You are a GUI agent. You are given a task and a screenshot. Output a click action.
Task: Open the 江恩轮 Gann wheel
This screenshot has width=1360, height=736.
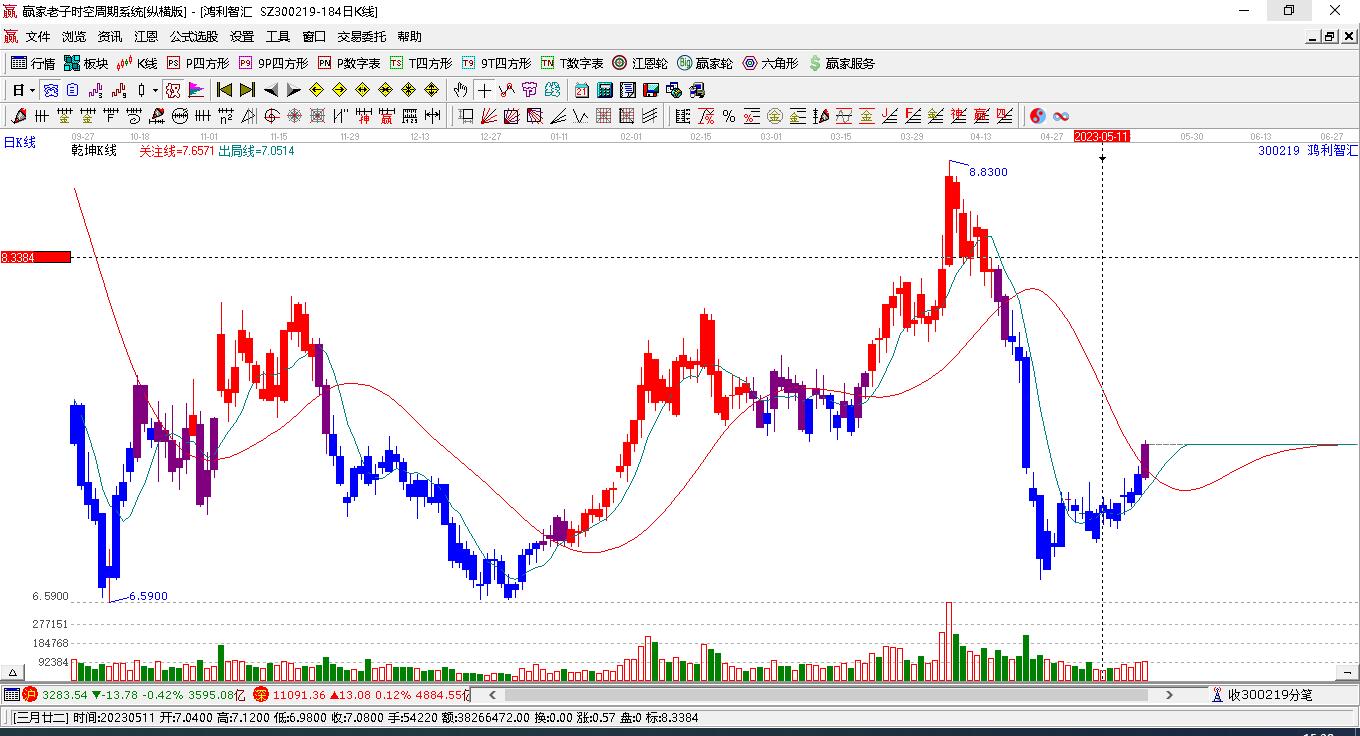click(x=640, y=63)
